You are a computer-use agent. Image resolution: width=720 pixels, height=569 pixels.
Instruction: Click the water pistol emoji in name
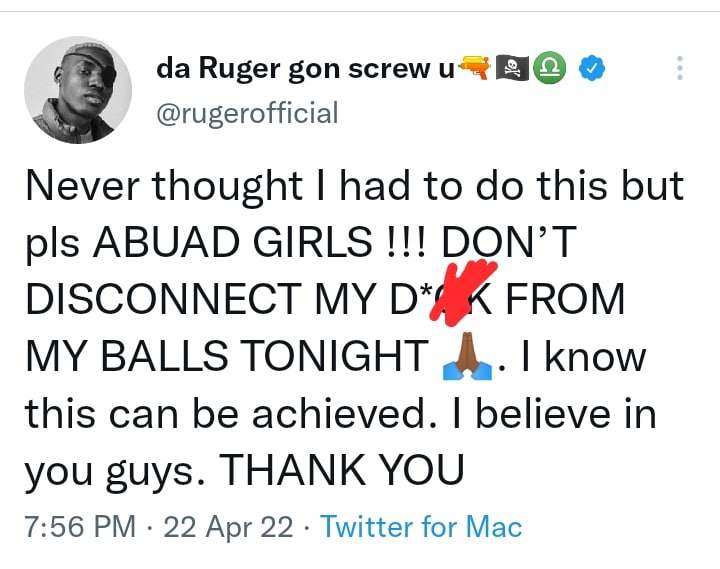(x=474, y=68)
